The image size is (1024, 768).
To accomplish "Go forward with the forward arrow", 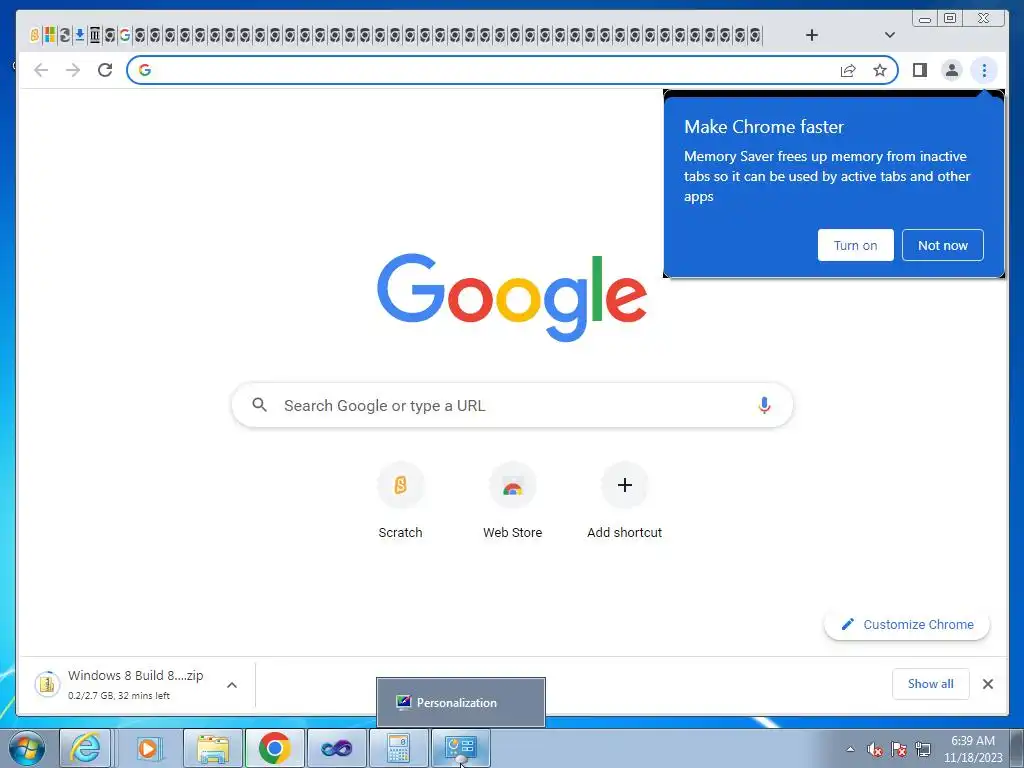I will tap(73, 70).
